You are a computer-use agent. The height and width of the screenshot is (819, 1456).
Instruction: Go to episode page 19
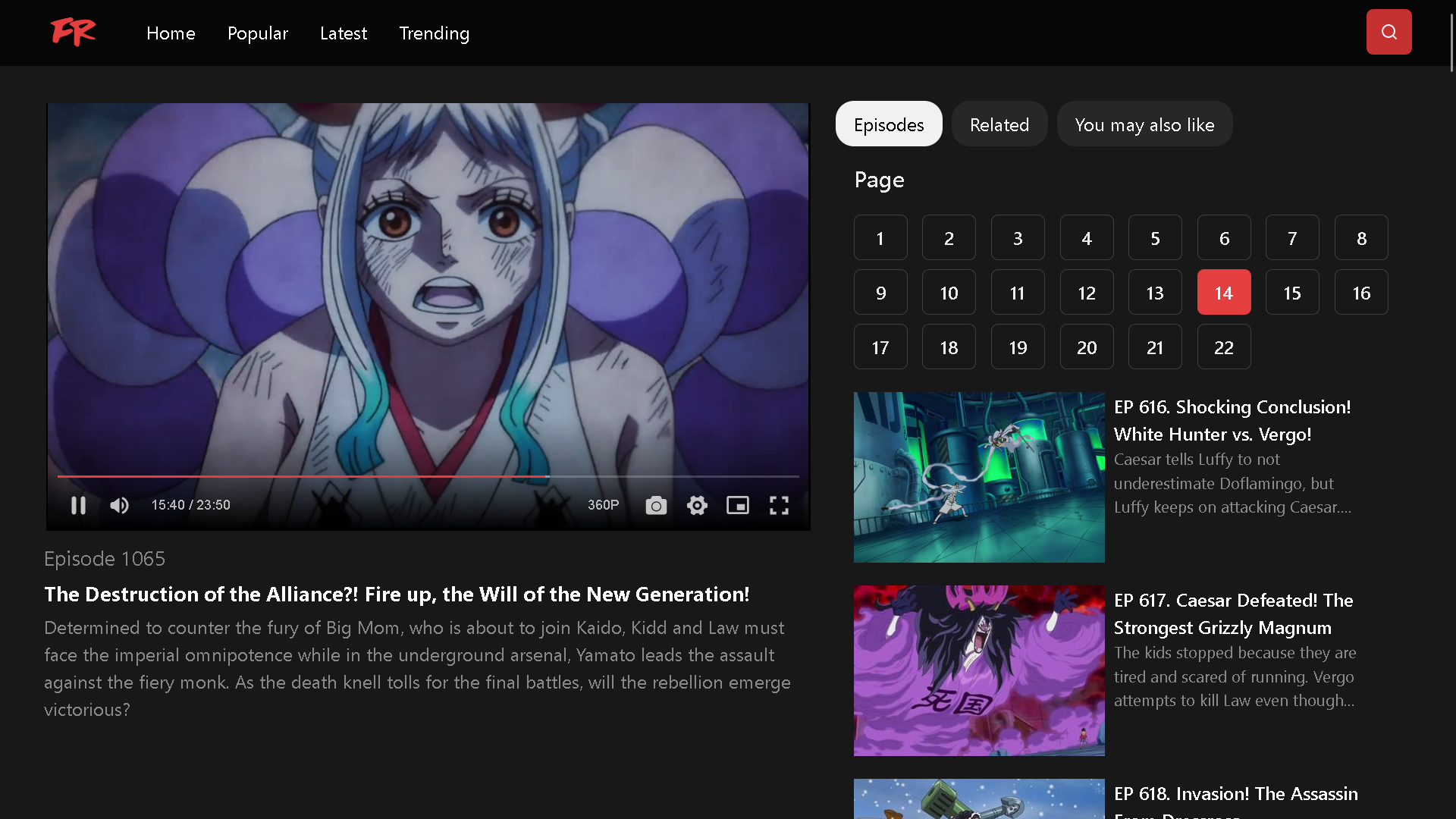tap(1018, 347)
